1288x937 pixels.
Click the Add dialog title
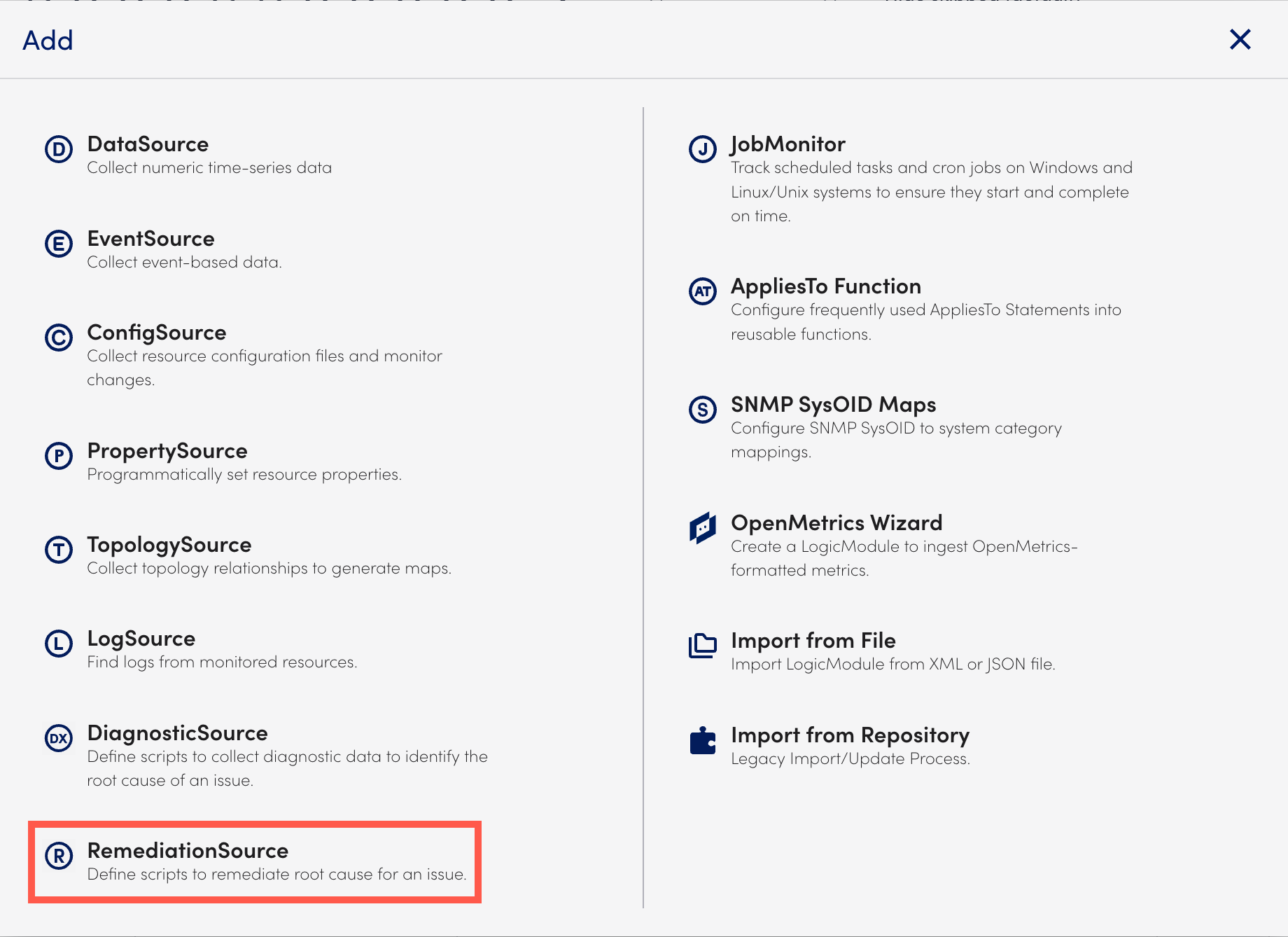point(48,41)
